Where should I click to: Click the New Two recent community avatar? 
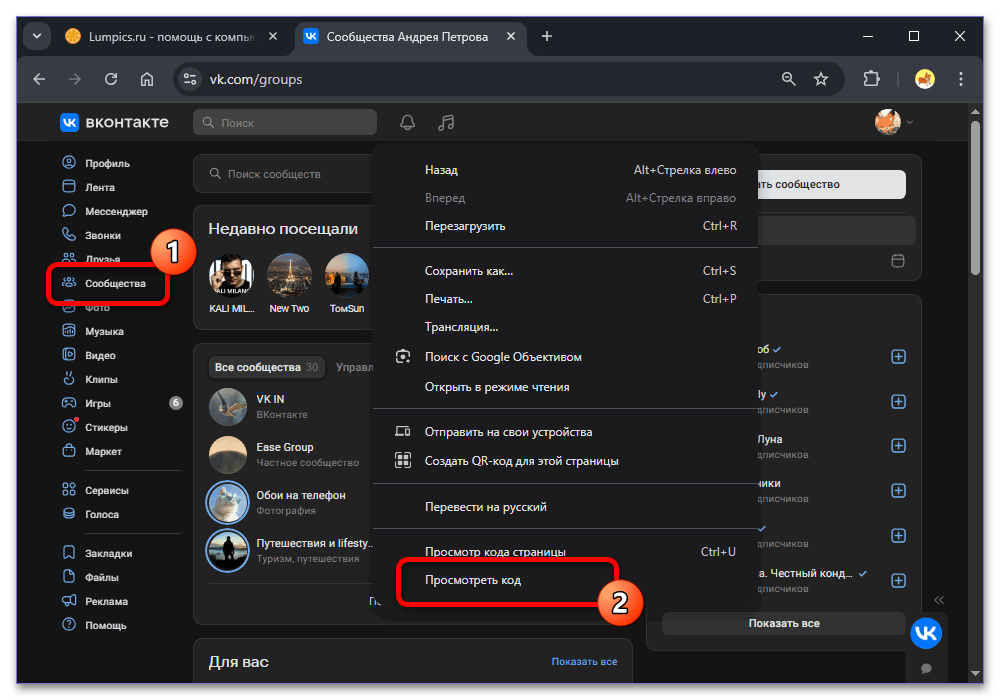point(289,275)
